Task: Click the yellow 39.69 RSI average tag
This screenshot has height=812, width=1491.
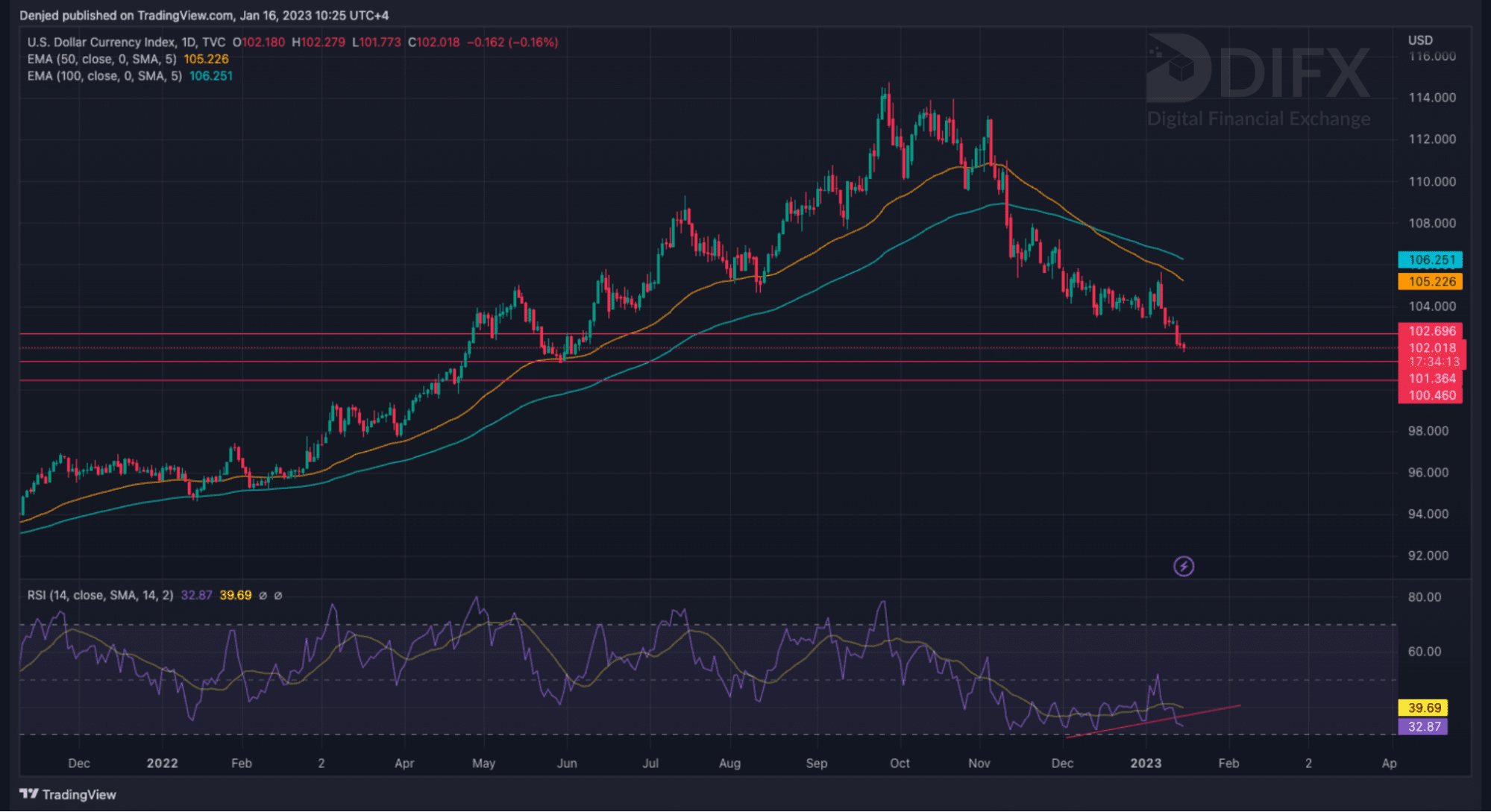Action: pyautogui.click(x=1422, y=708)
